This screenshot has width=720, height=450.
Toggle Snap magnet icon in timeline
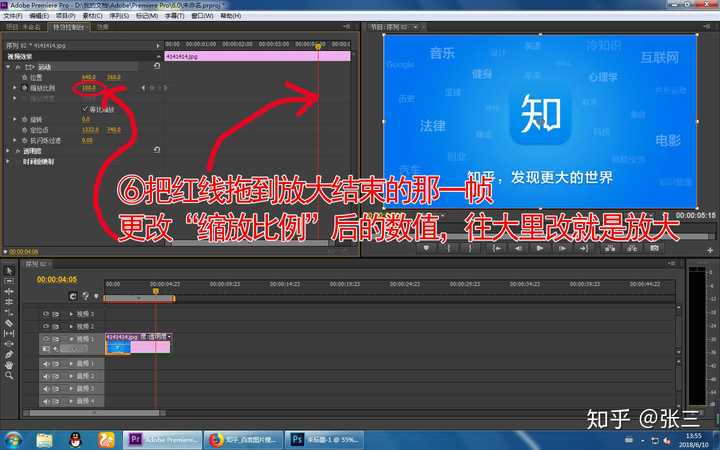coord(73,297)
